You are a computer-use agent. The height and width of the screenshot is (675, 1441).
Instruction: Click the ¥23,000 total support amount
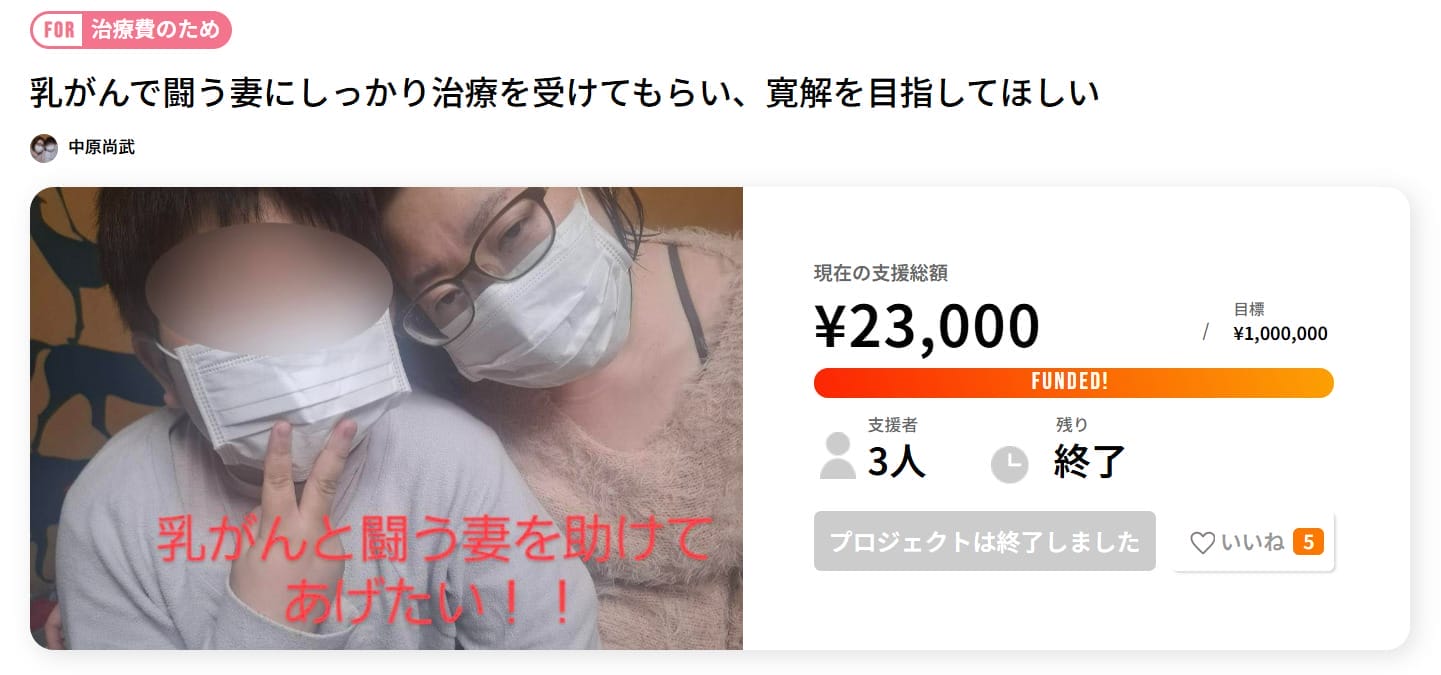(927, 326)
